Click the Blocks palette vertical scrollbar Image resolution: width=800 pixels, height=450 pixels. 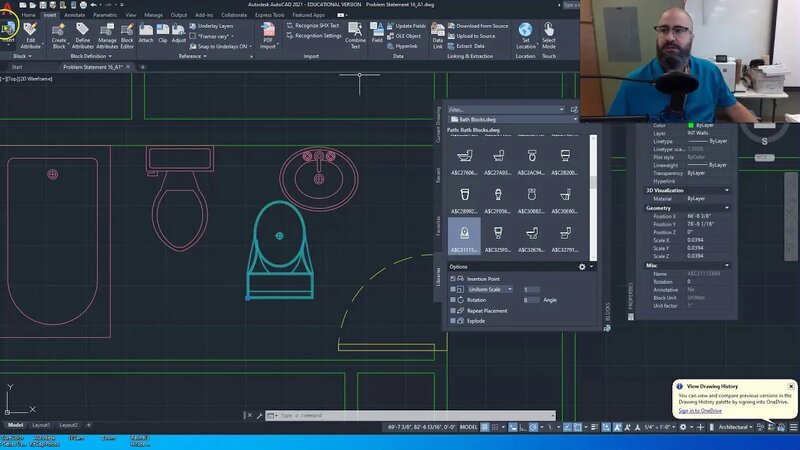point(593,198)
